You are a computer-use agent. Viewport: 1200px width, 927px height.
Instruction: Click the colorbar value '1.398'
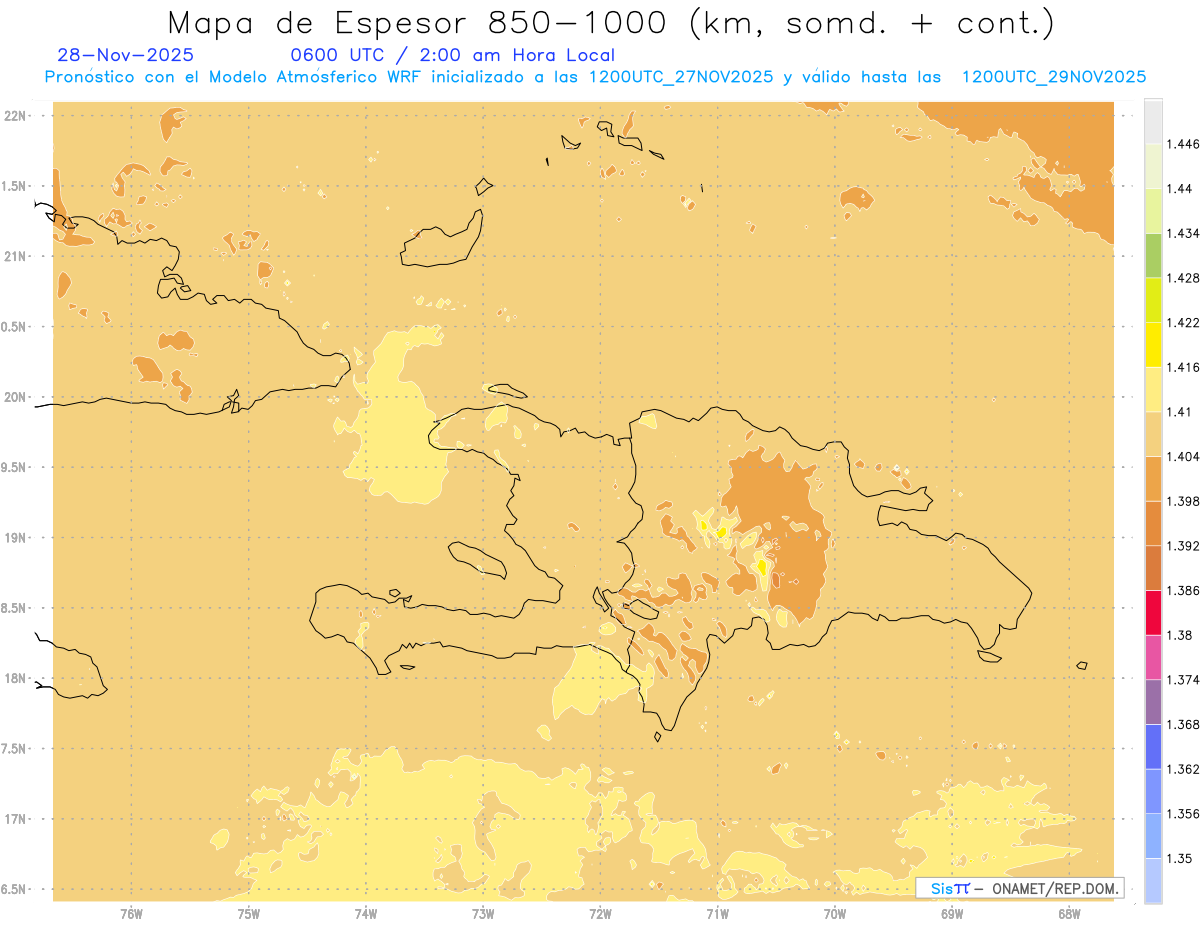(1184, 501)
